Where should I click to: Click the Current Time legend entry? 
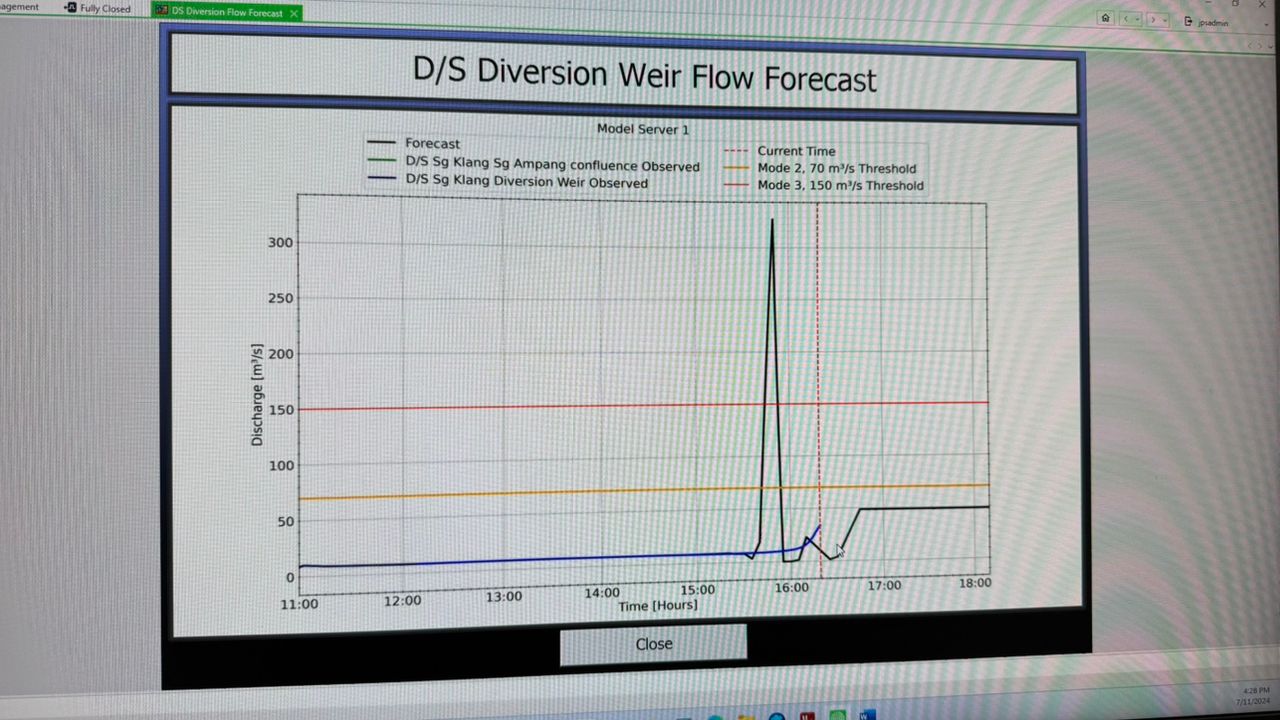(x=795, y=151)
